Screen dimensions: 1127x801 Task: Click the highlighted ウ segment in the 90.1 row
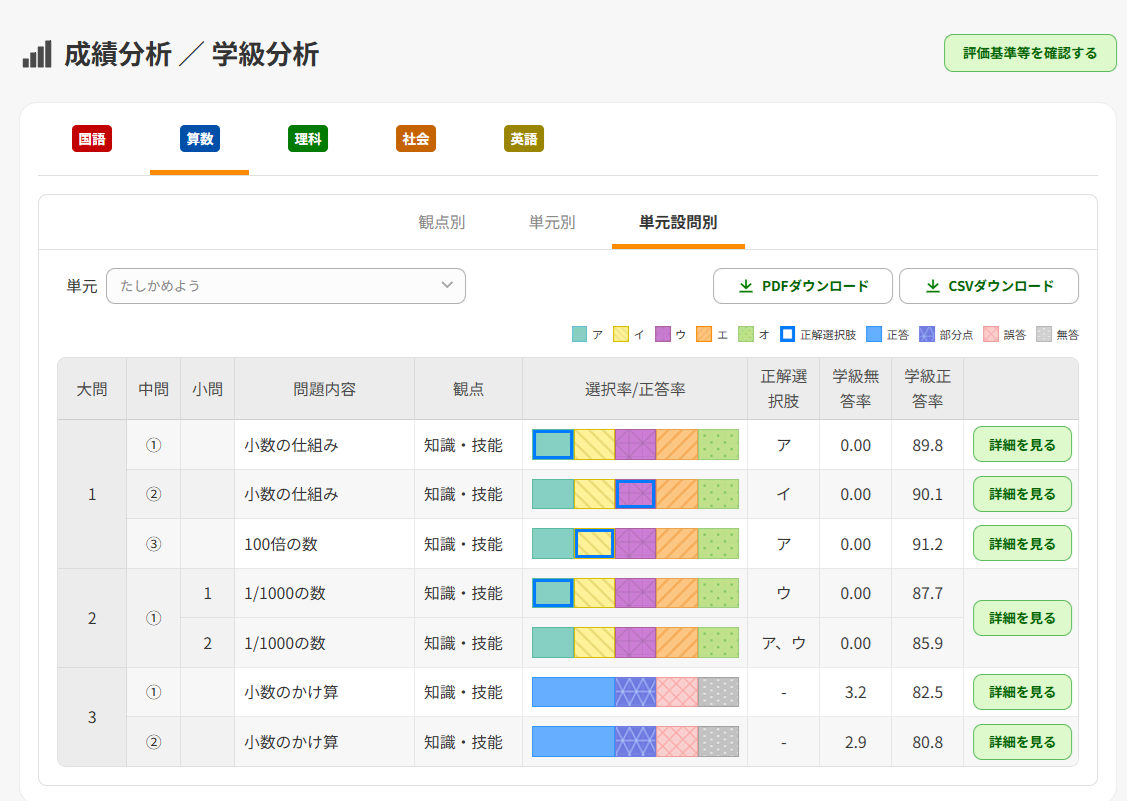pyautogui.click(x=635, y=494)
